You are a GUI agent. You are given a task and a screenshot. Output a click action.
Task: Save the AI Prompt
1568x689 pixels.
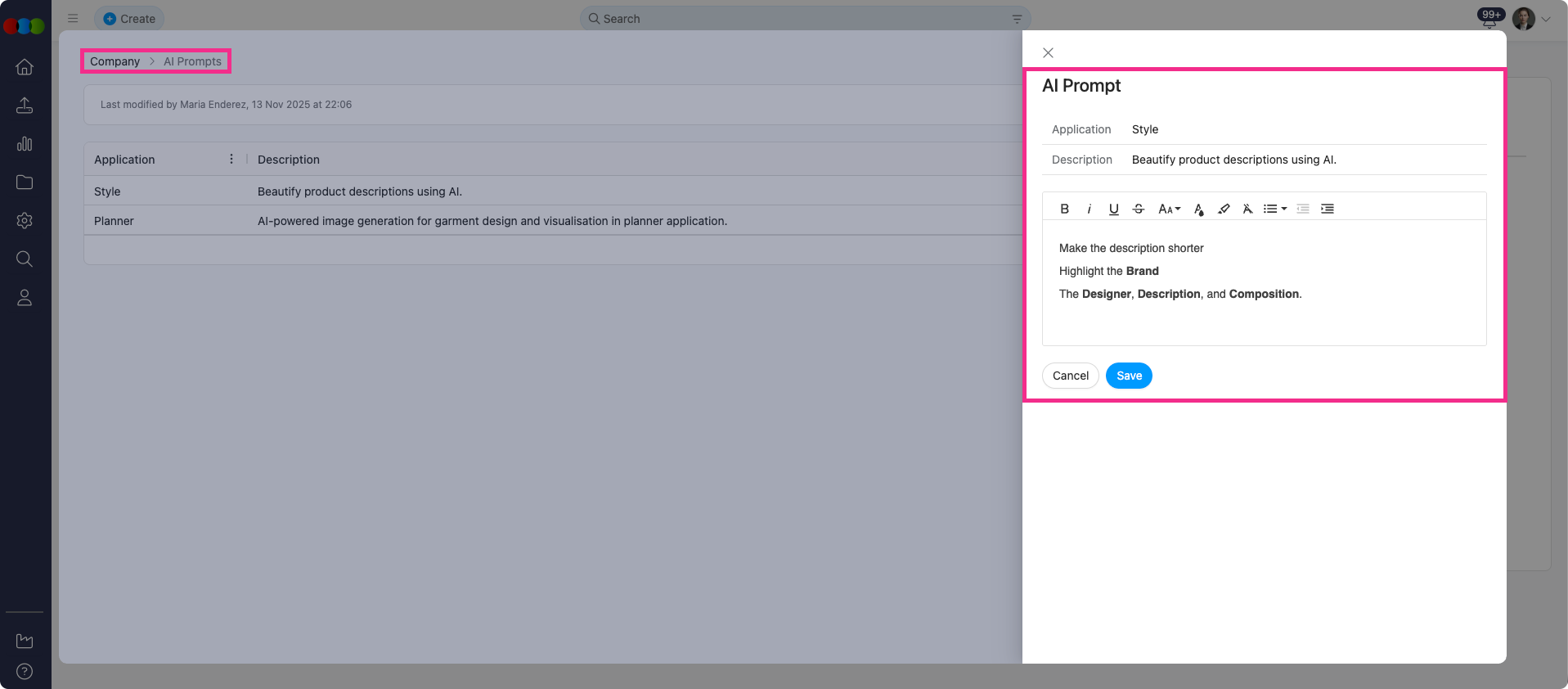[x=1129, y=376]
